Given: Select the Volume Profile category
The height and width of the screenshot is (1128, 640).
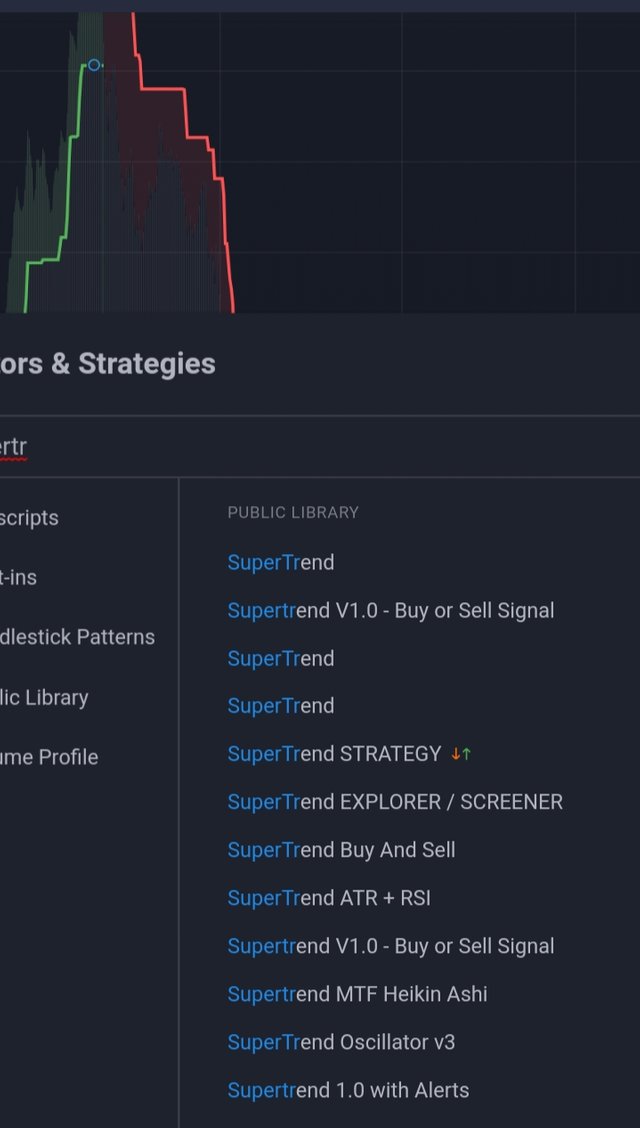Looking at the screenshot, I should point(50,757).
